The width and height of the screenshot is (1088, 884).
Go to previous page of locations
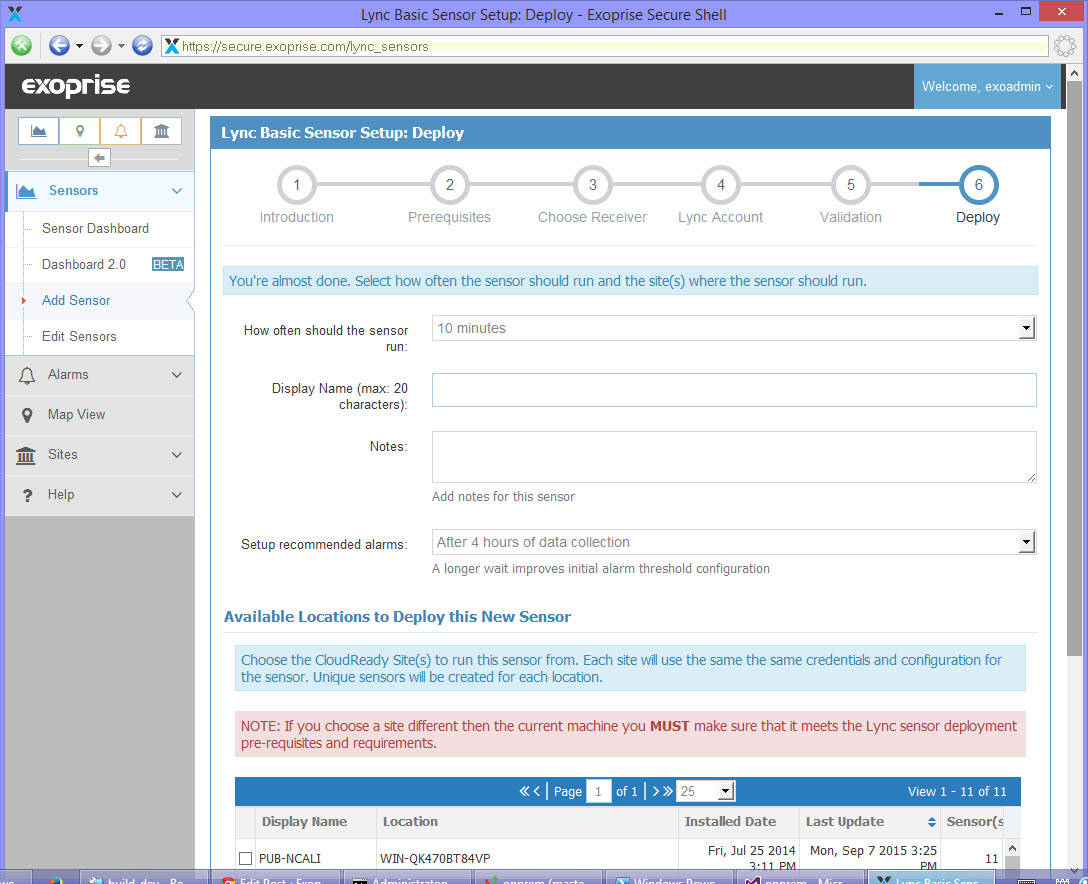point(536,791)
